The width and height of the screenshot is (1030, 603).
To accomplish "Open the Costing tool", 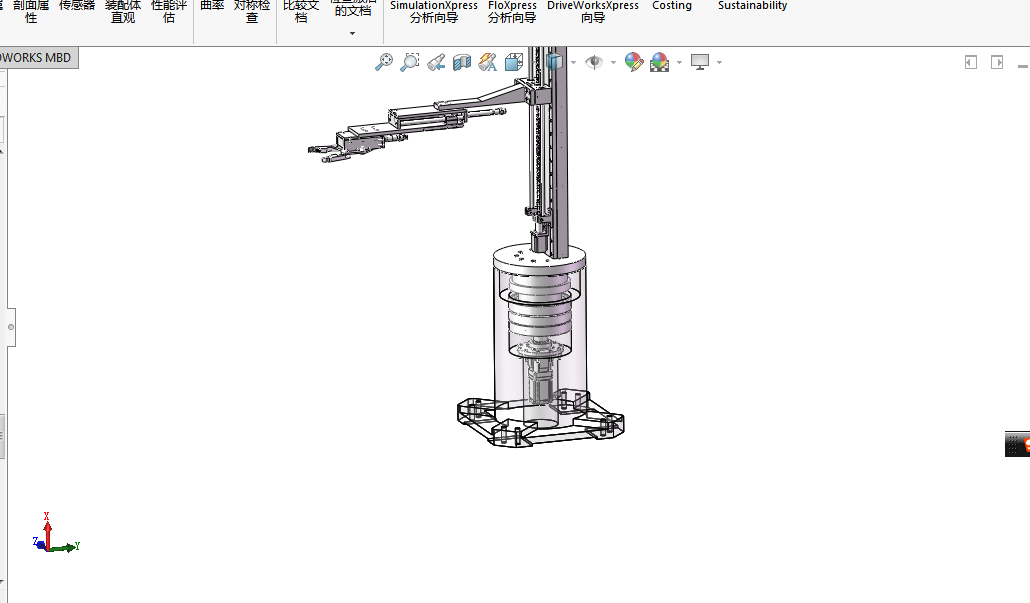I will [x=671, y=6].
